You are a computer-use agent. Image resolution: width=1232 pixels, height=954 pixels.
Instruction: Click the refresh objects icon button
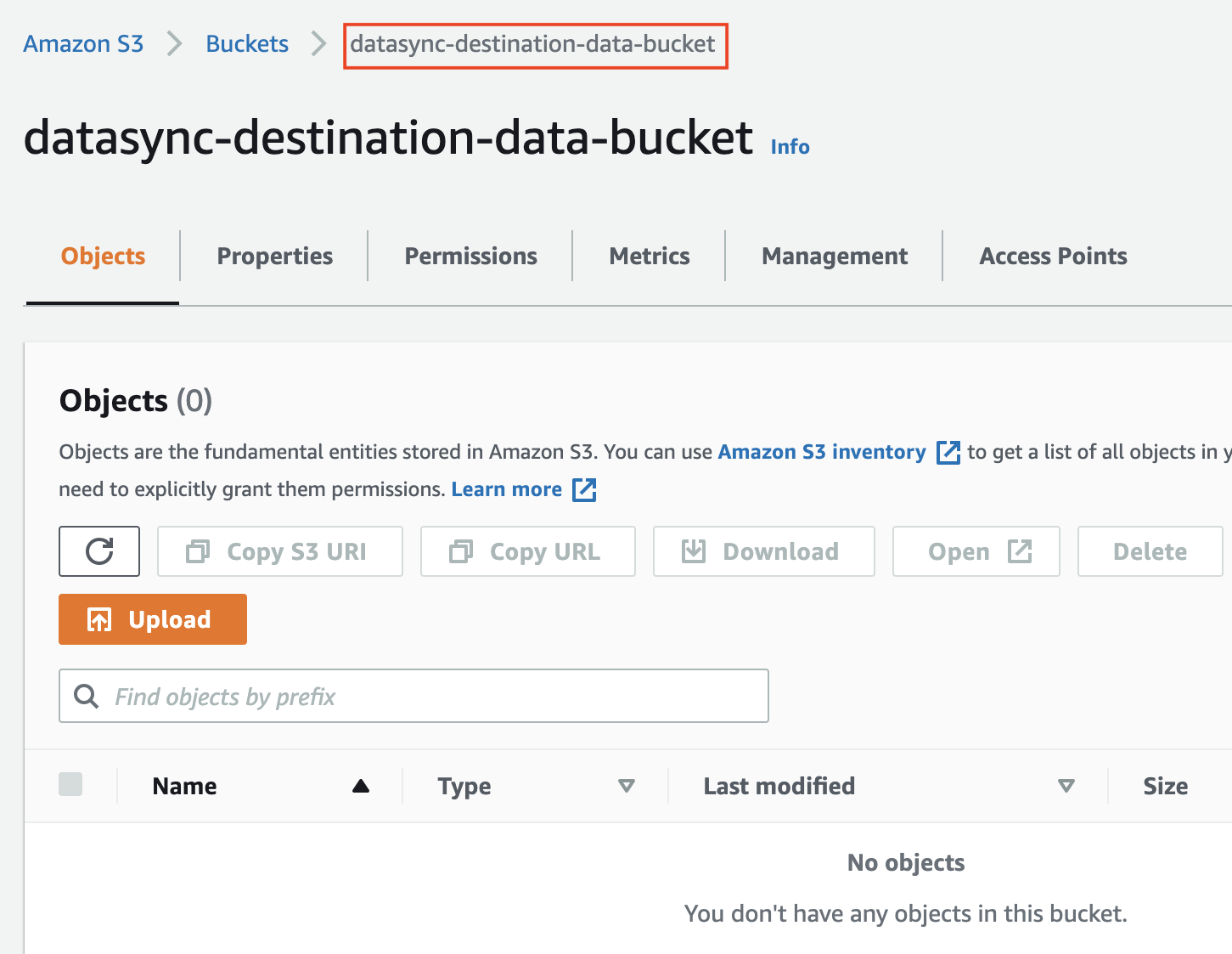click(x=99, y=551)
